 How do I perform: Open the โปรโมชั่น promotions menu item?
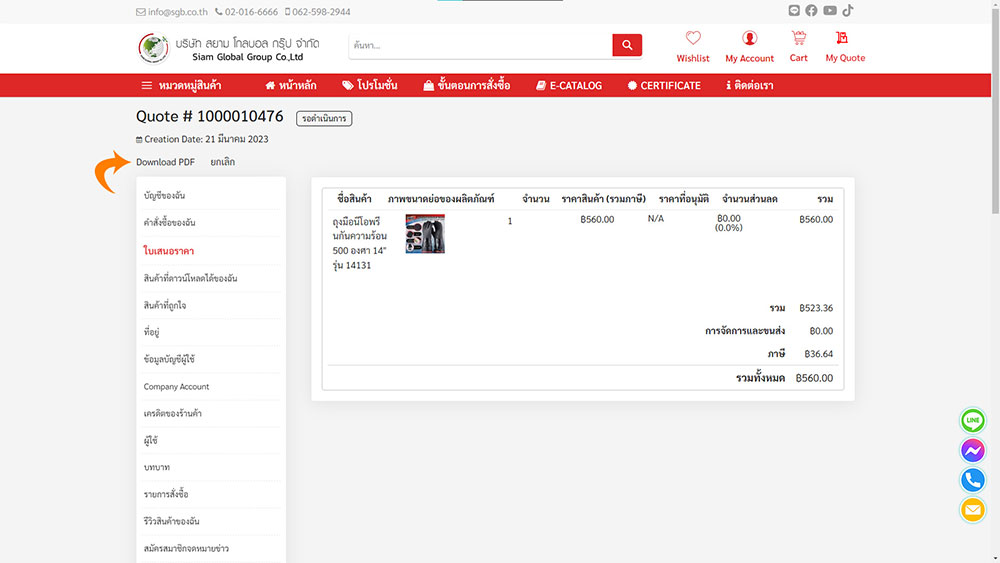click(370, 86)
